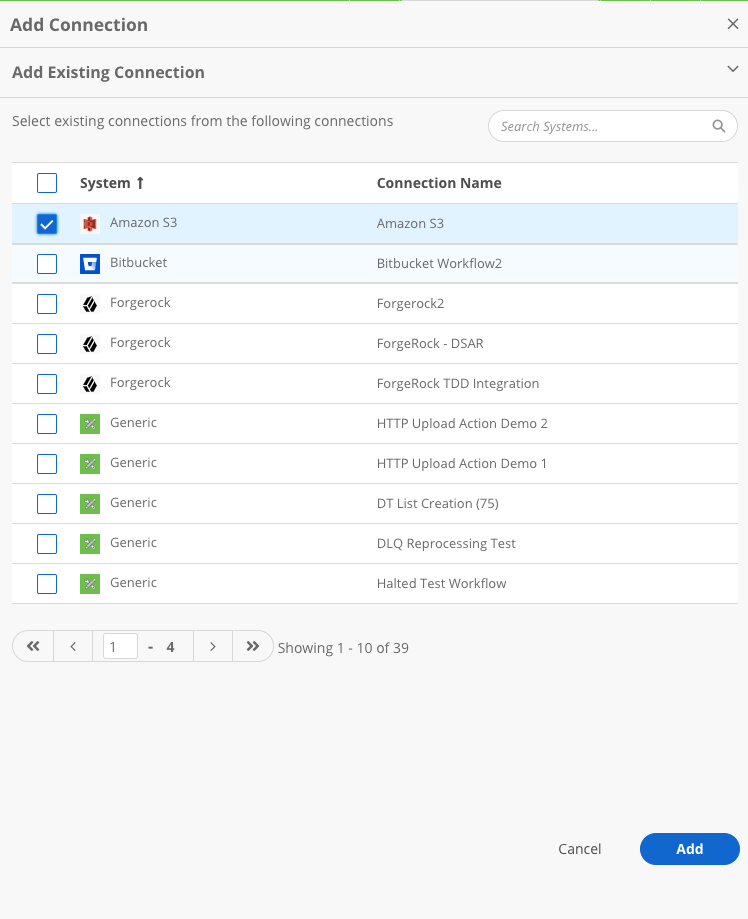
Task: Click the Bitbucket logo icon
Action: (90, 264)
